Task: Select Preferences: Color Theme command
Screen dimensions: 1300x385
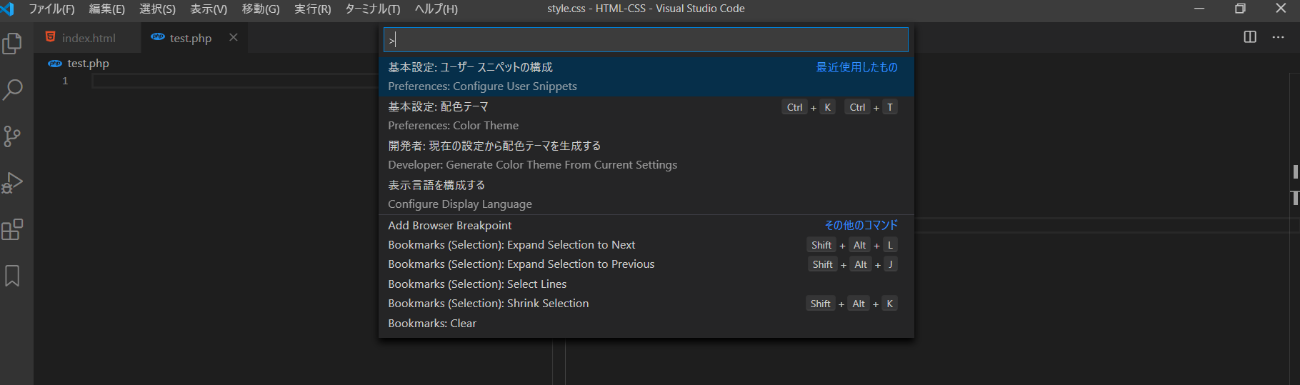Action: tap(646, 116)
